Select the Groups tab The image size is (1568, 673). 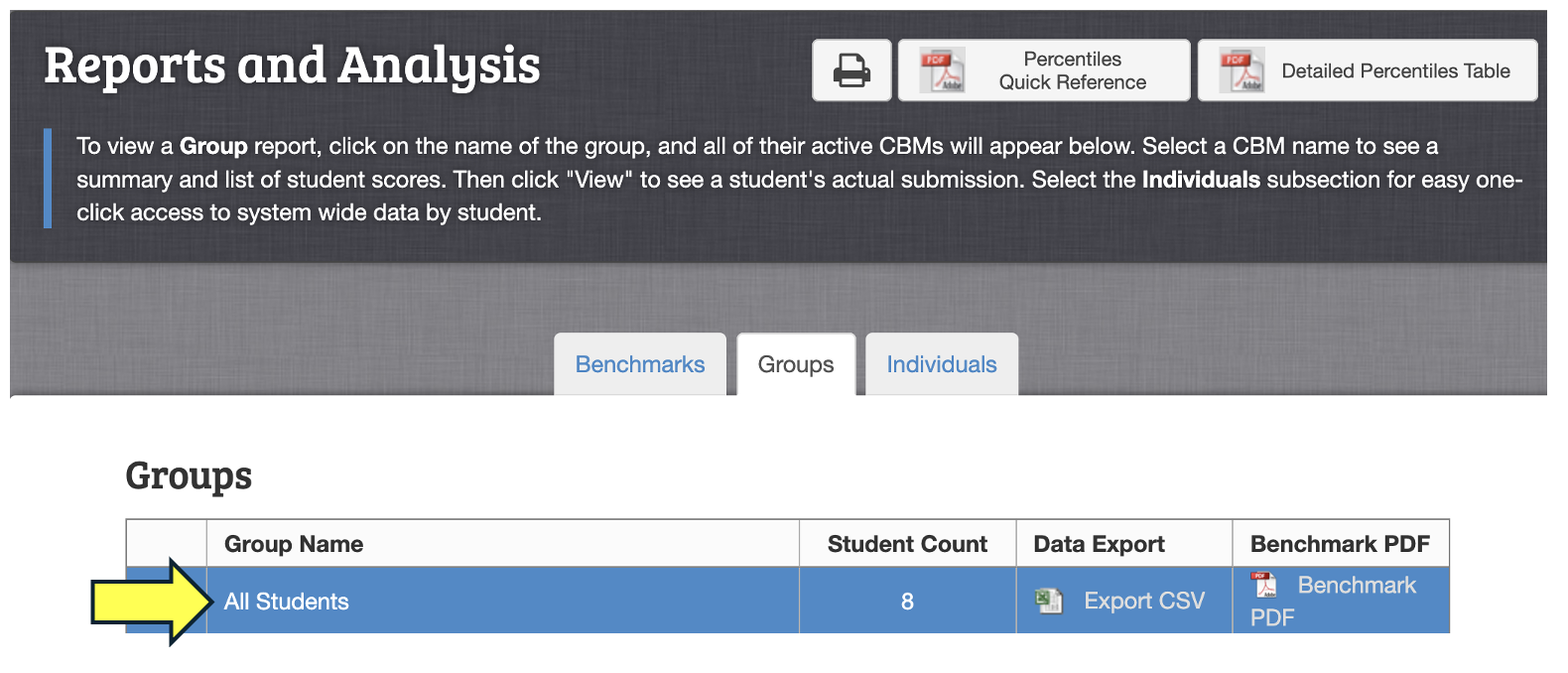coord(796,364)
